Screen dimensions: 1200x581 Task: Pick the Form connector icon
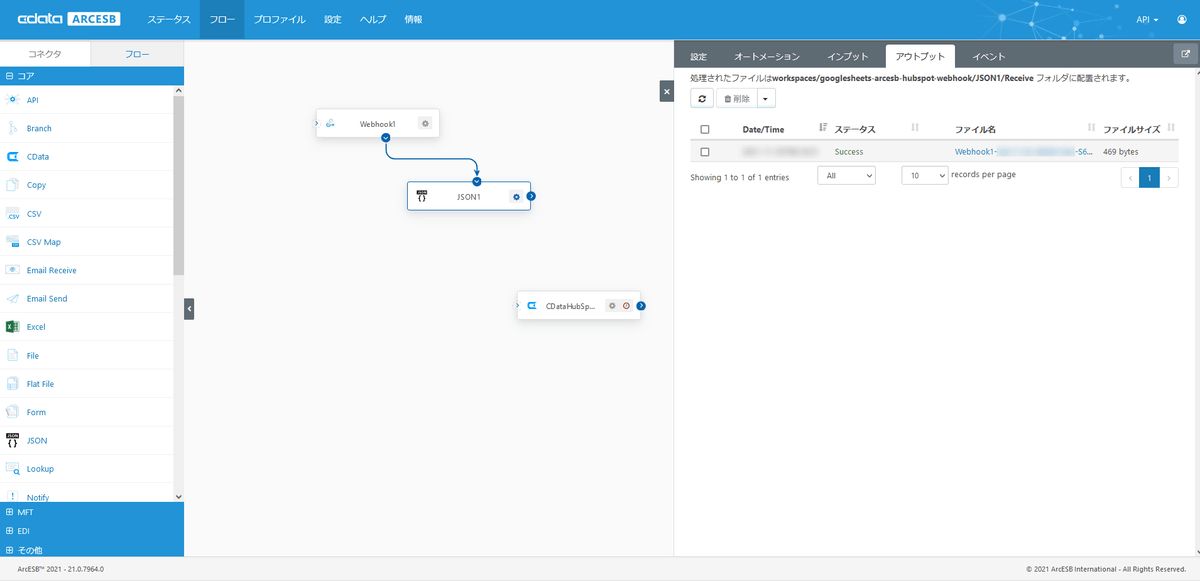tap(13, 412)
